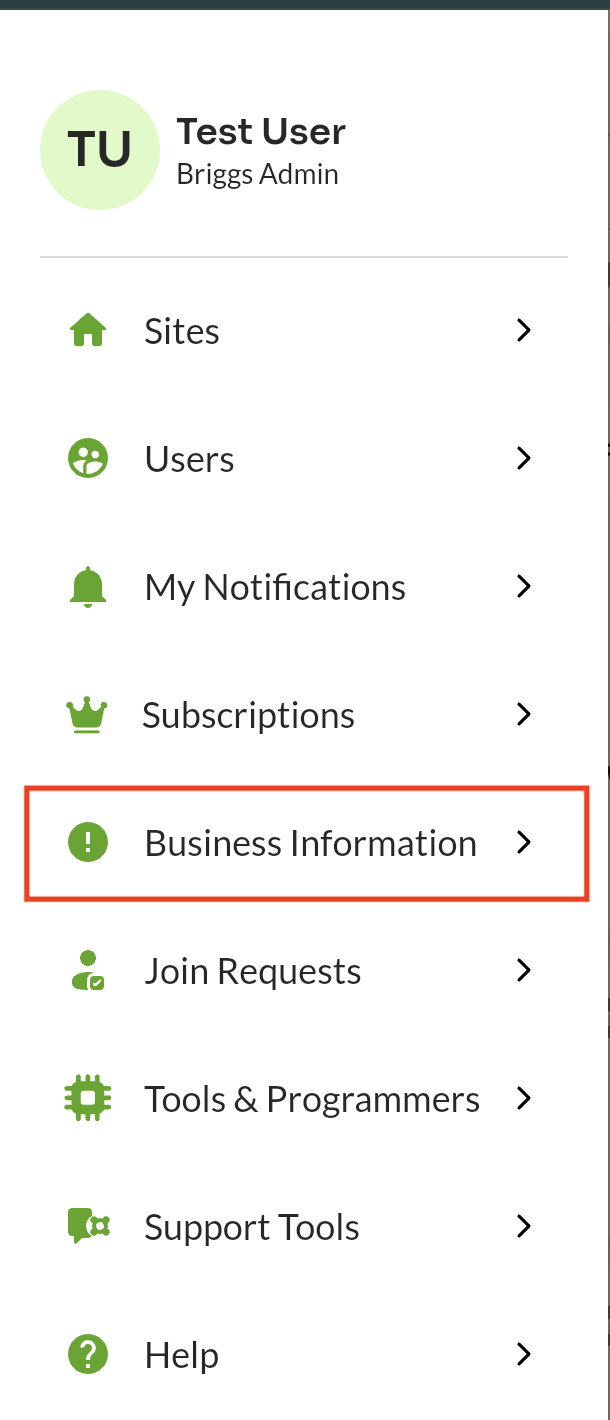This screenshot has height=1420, width=610.
Task: Open the My Notifications menu item
Action: [x=304, y=586]
